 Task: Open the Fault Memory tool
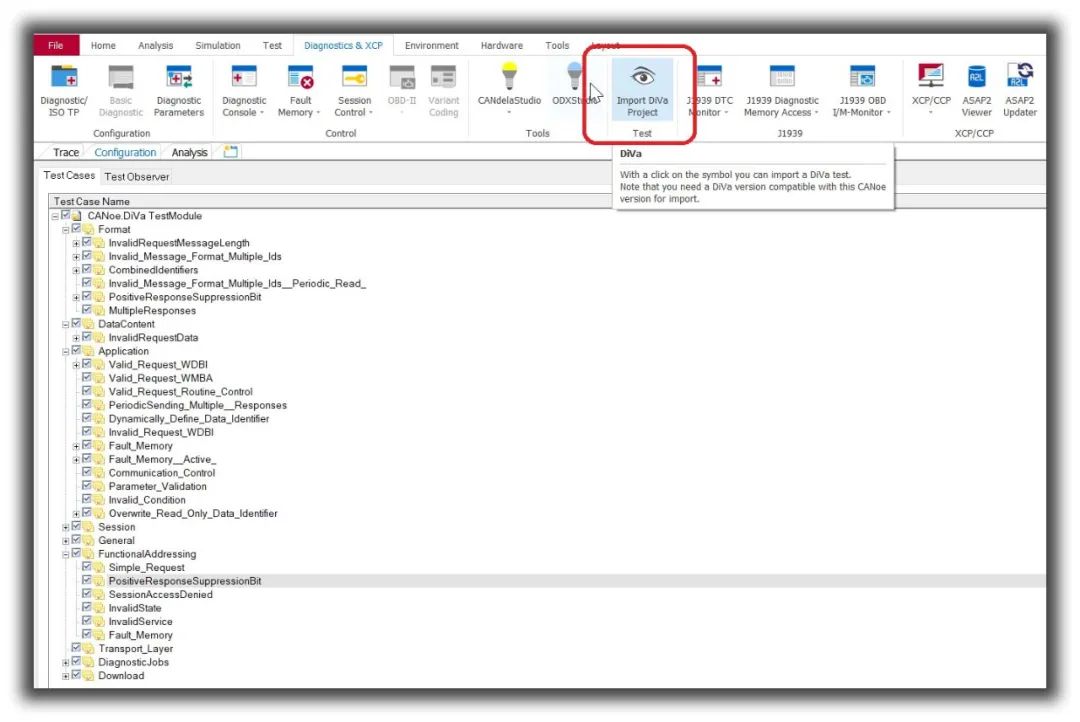tap(300, 90)
